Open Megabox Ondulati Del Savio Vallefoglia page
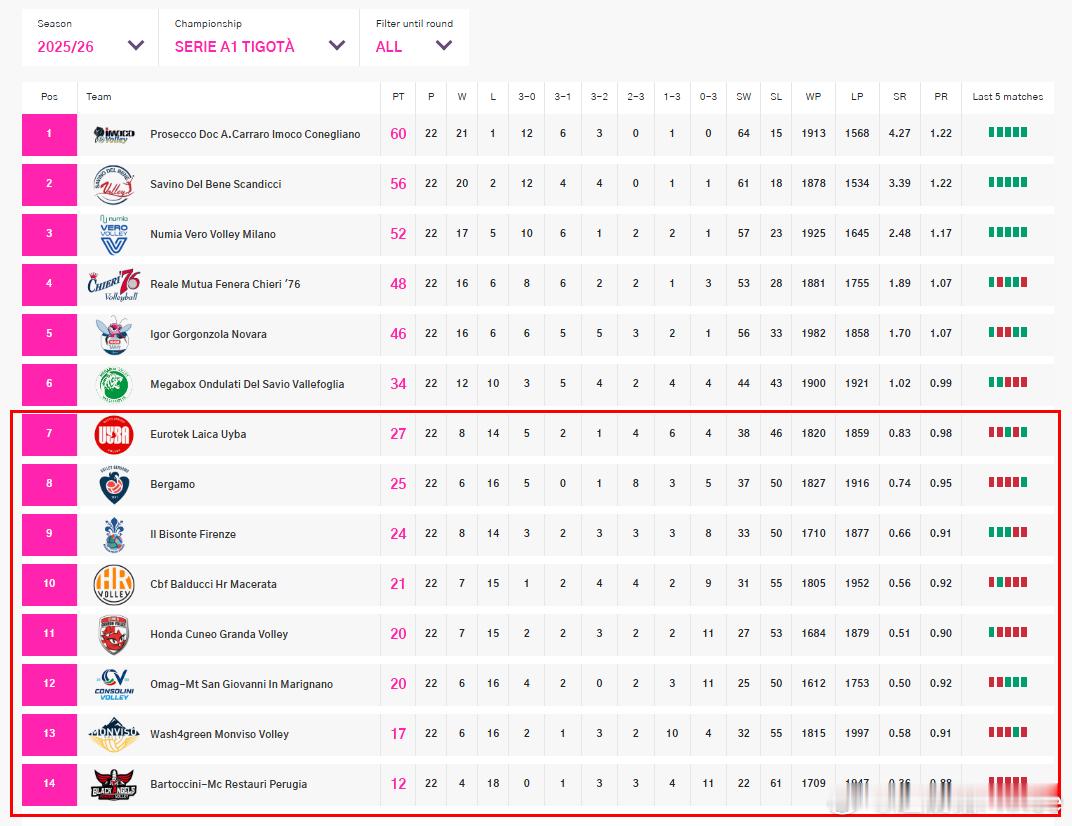The height and width of the screenshot is (826, 1072). pos(247,384)
